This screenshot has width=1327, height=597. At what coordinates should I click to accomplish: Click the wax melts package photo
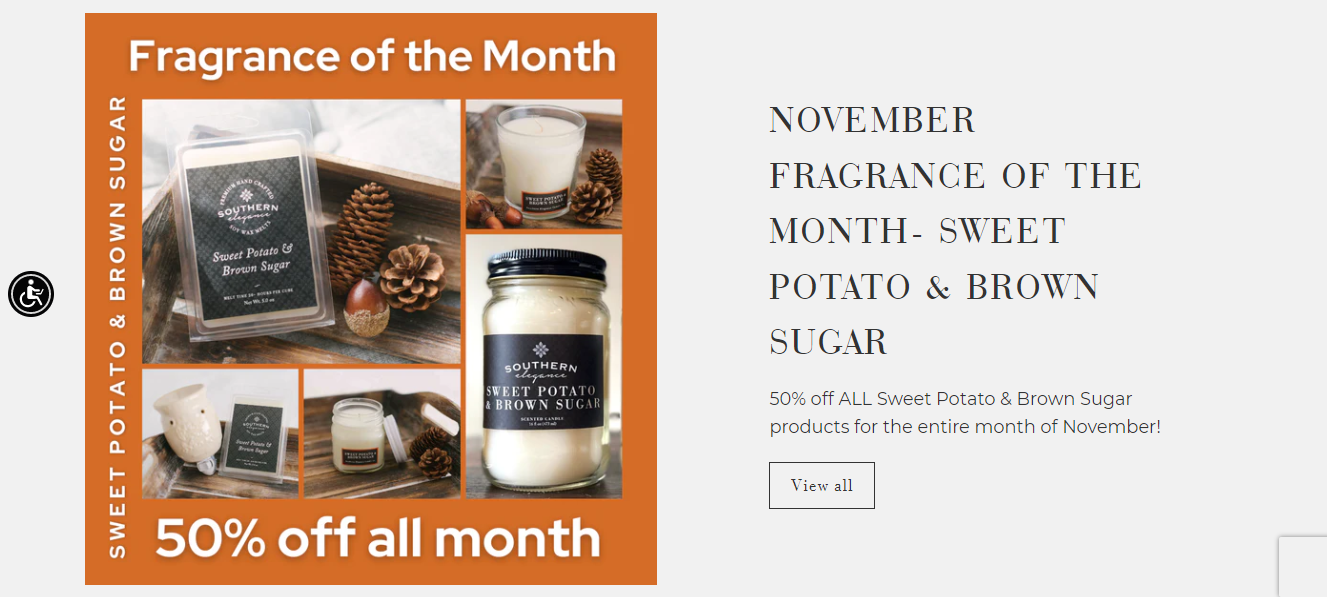pyautogui.click(x=301, y=232)
